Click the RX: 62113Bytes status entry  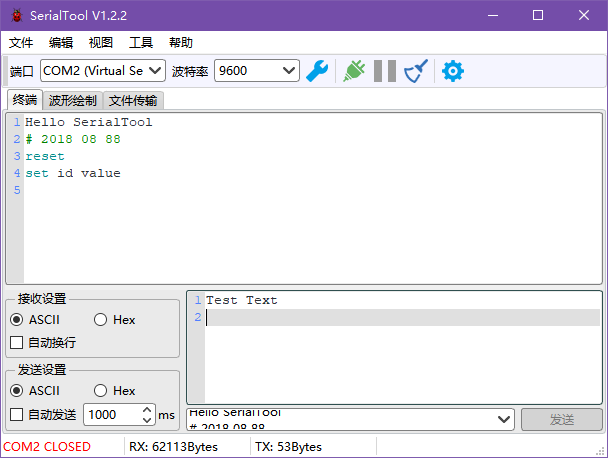pos(173,447)
